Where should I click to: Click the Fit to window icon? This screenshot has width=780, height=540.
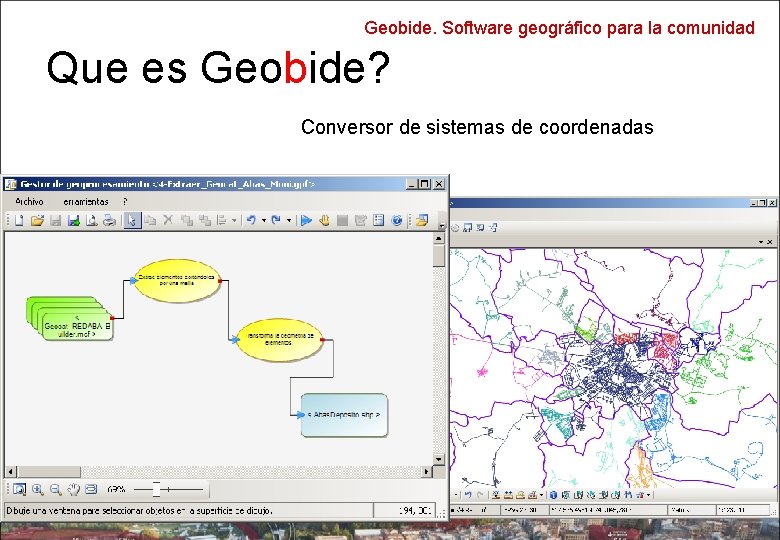point(91,489)
